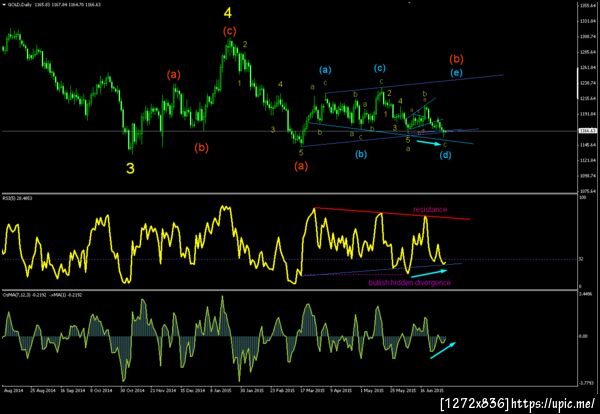Select the large yellow wave label 3
Viewport: 600px width, 414px height.
130,168
